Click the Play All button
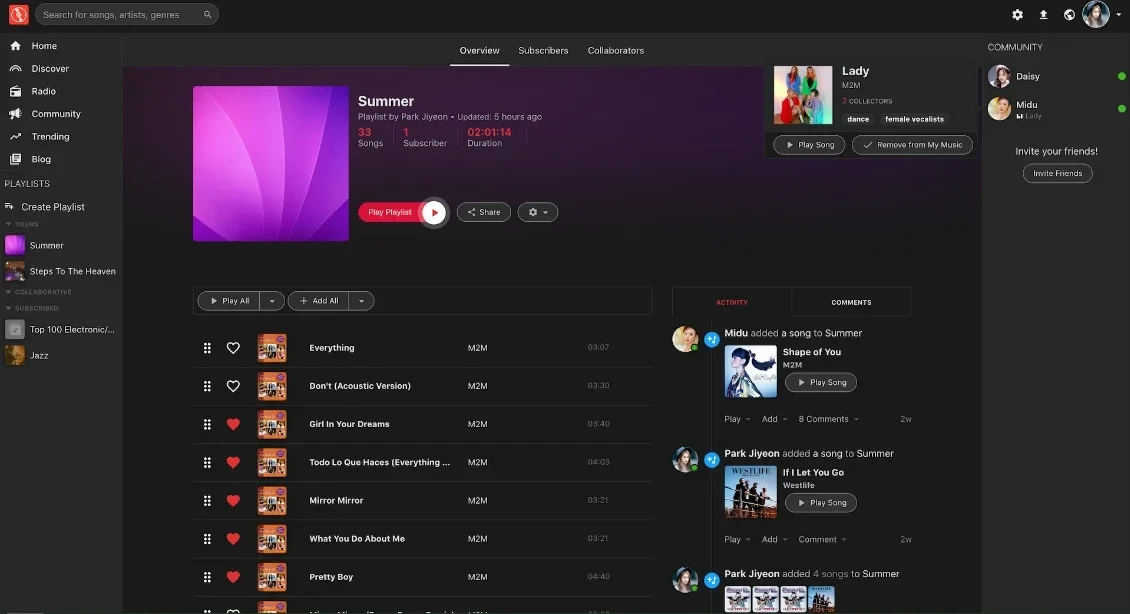 (x=229, y=301)
